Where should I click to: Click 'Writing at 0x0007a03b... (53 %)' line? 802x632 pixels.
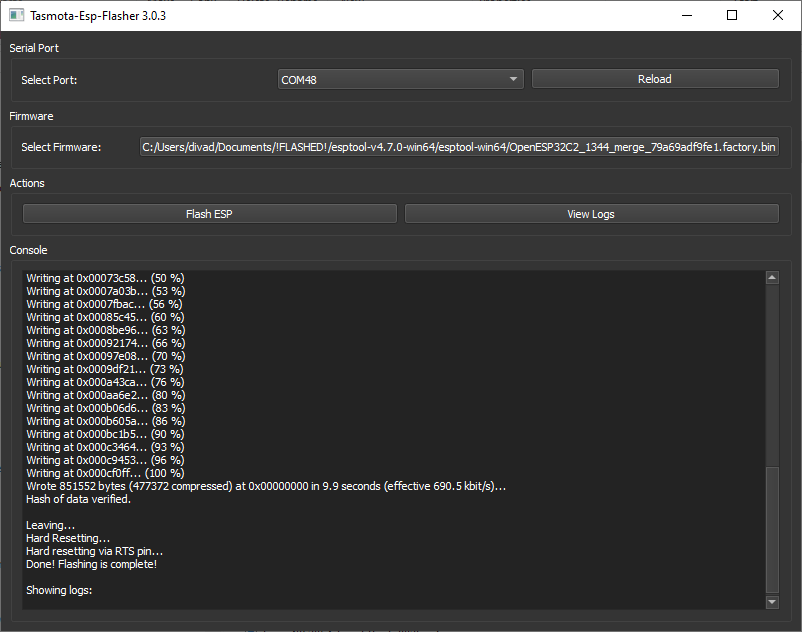[x=106, y=291]
